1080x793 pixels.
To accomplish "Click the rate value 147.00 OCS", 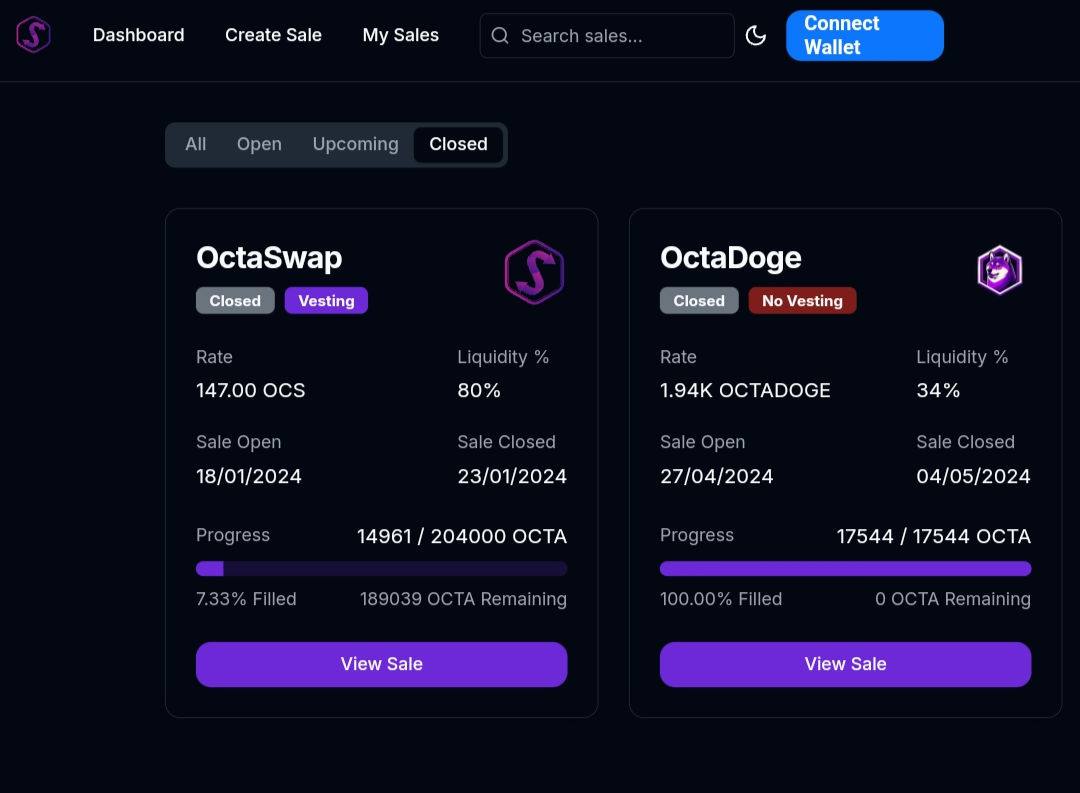I will coord(251,391).
